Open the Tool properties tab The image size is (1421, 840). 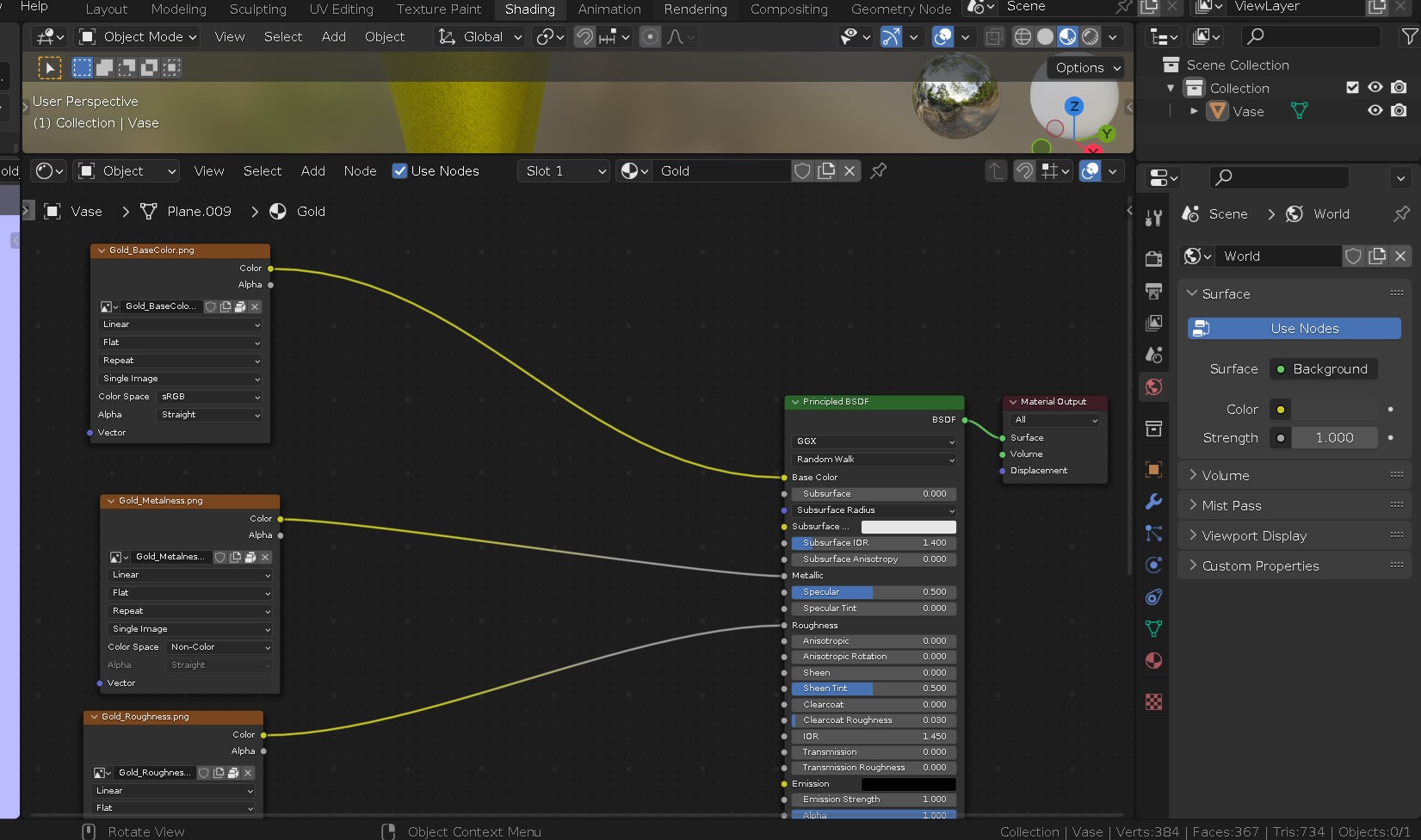(1154, 218)
